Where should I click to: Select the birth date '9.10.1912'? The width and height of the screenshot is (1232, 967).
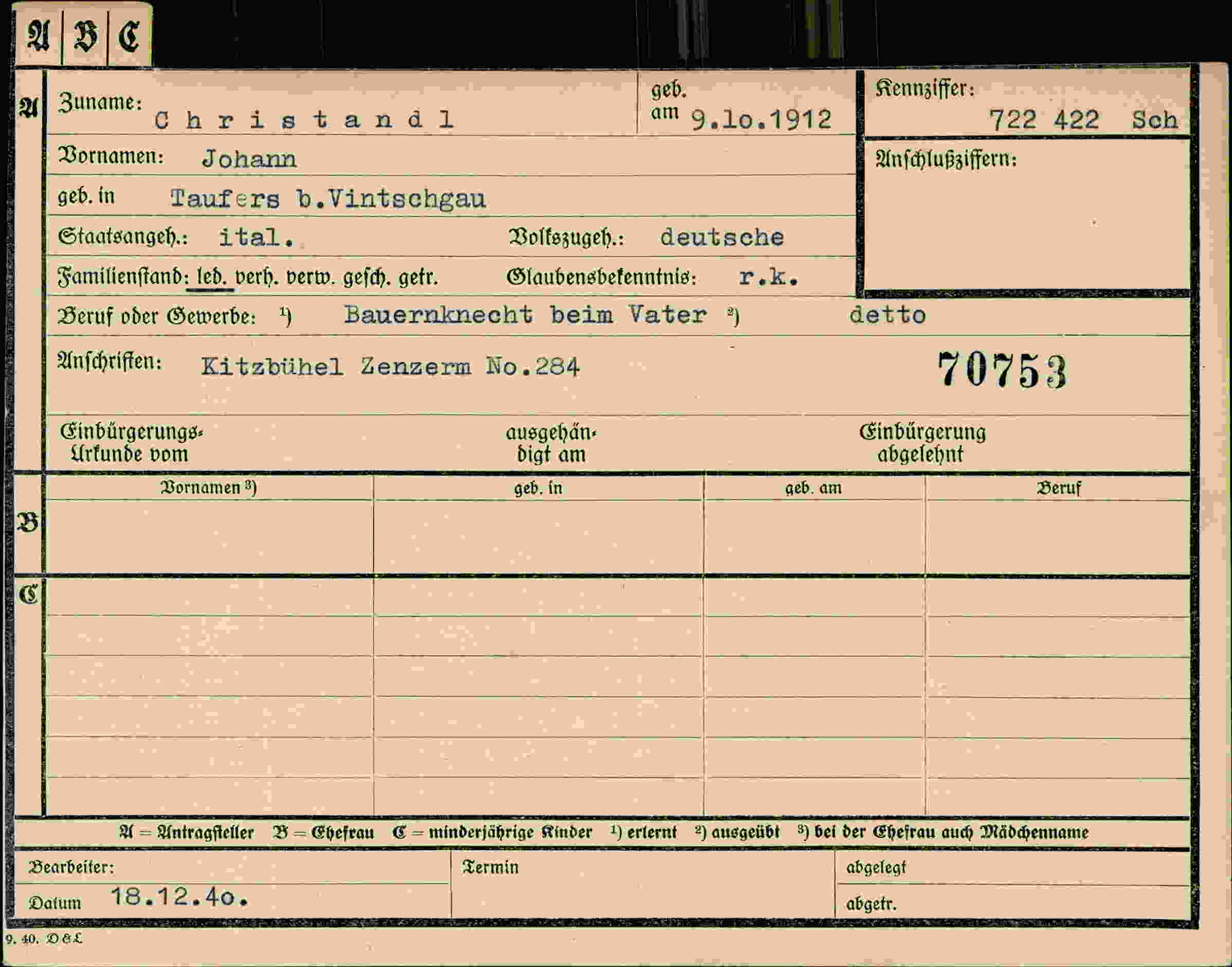(x=761, y=119)
